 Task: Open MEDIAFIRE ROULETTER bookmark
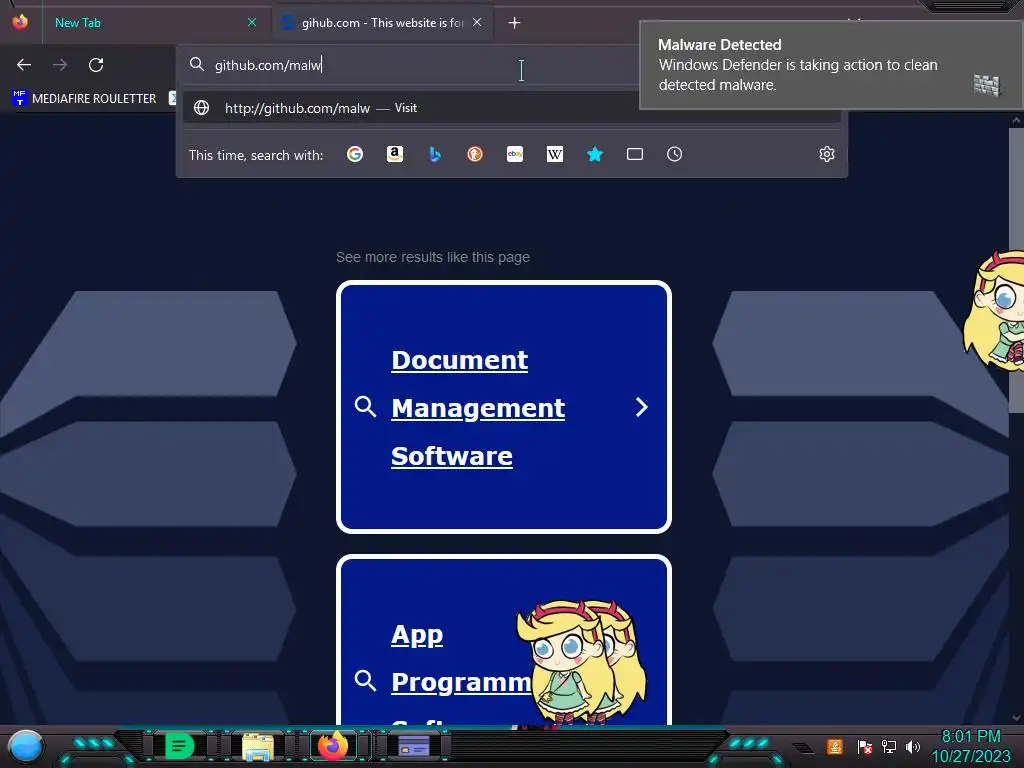84,99
